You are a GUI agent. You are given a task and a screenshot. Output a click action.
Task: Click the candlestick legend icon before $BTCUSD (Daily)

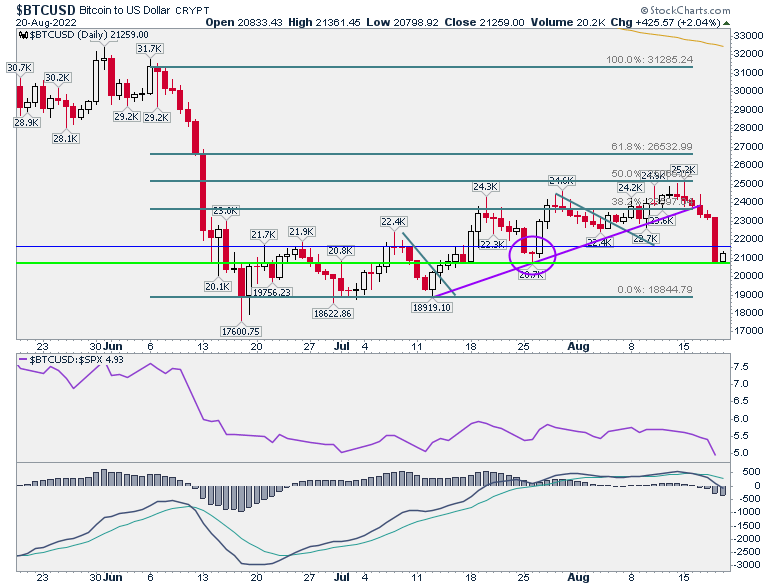point(24,35)
